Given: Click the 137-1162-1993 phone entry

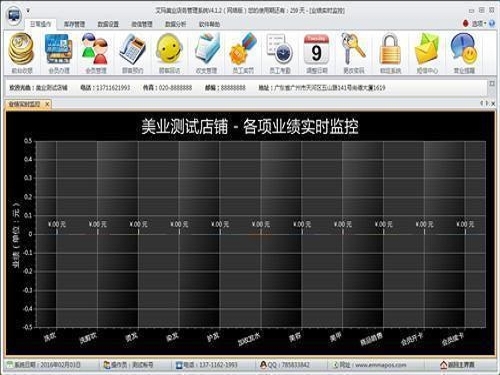Looking at the screenshot, I should point(206,365).
